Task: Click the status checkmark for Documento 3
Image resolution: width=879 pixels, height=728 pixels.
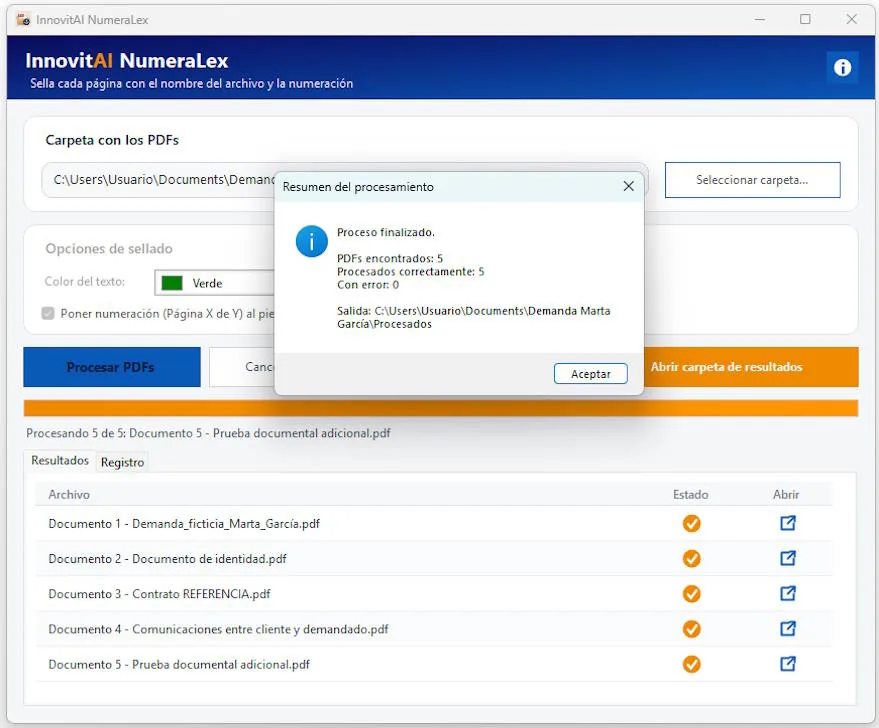Action: tap(691, 593)
